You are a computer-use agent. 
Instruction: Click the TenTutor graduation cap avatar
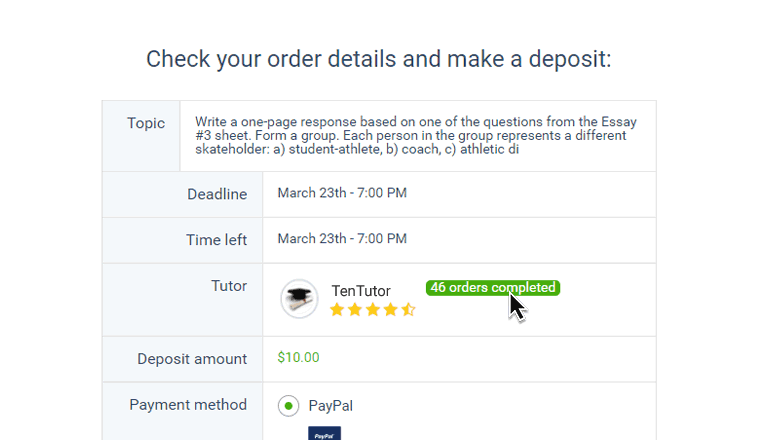click(299, 299)
